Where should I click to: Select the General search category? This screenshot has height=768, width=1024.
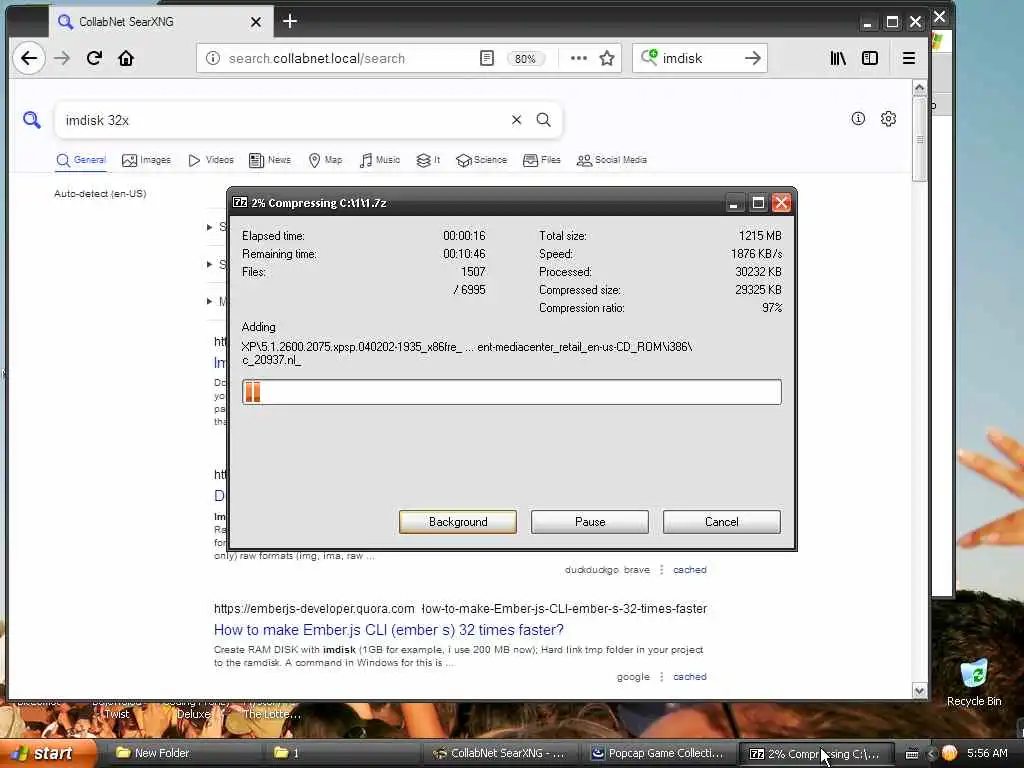81,160
